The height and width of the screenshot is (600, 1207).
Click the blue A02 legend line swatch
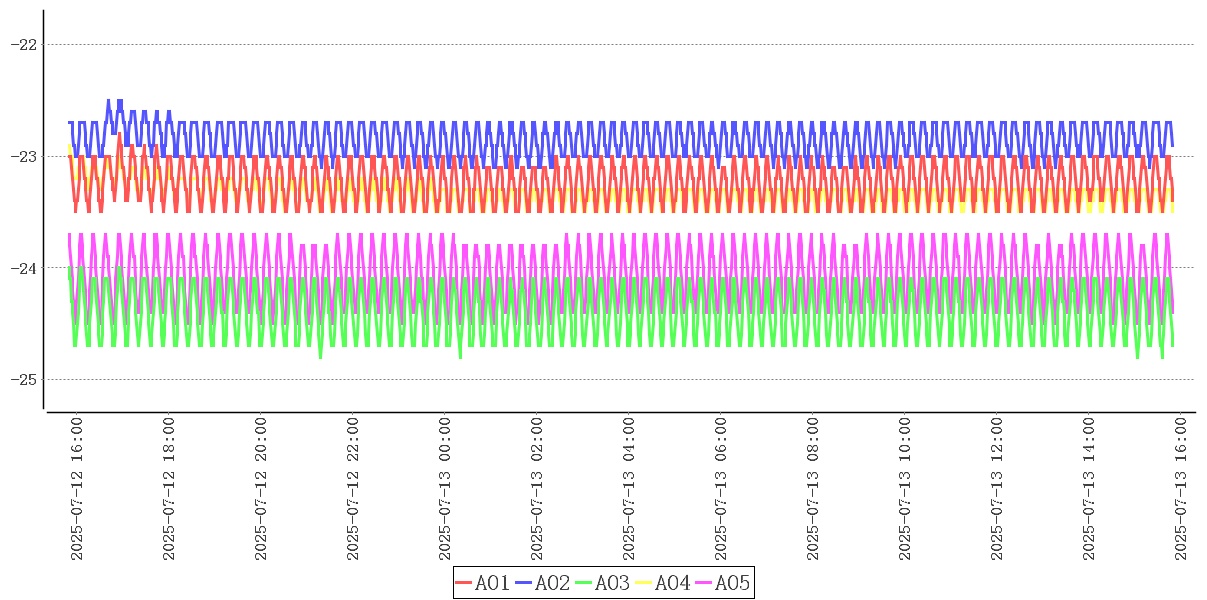pos(524,583)
